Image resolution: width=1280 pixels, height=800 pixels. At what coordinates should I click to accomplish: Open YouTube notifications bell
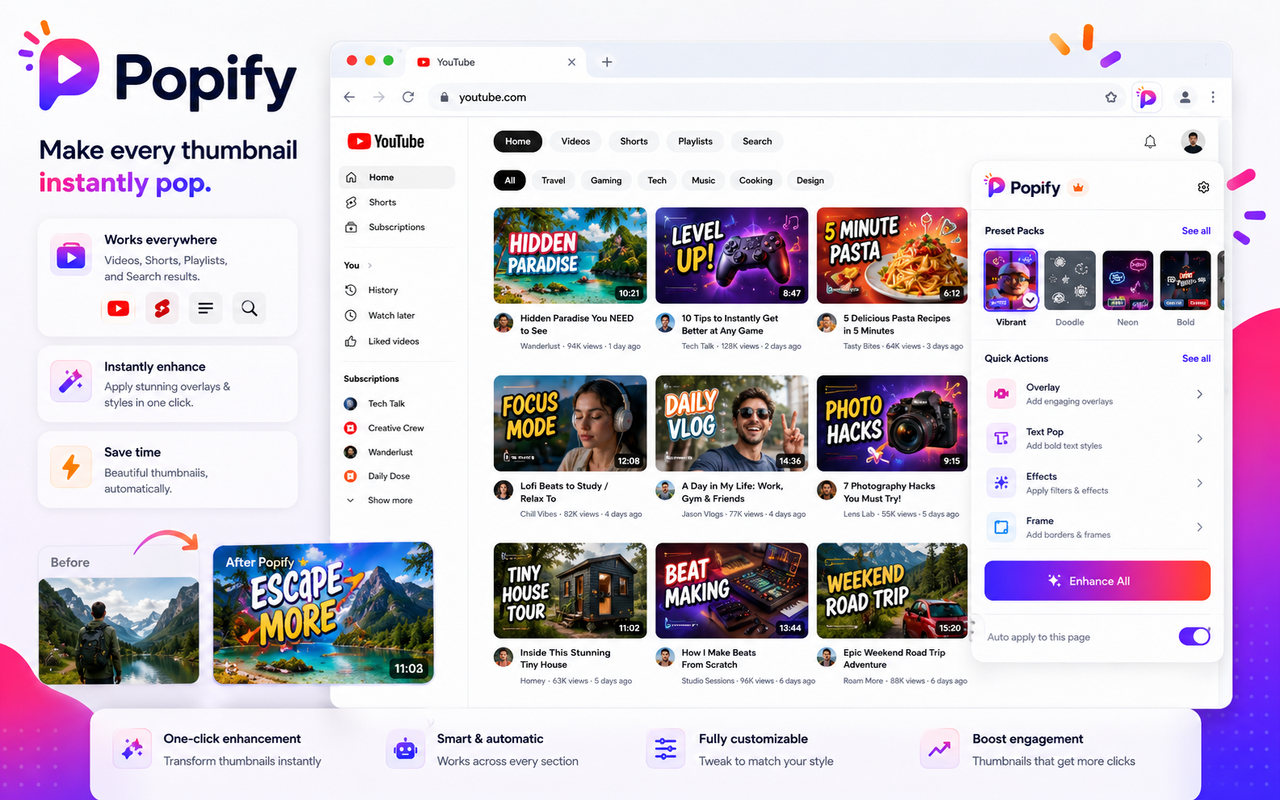(1150, 142)
